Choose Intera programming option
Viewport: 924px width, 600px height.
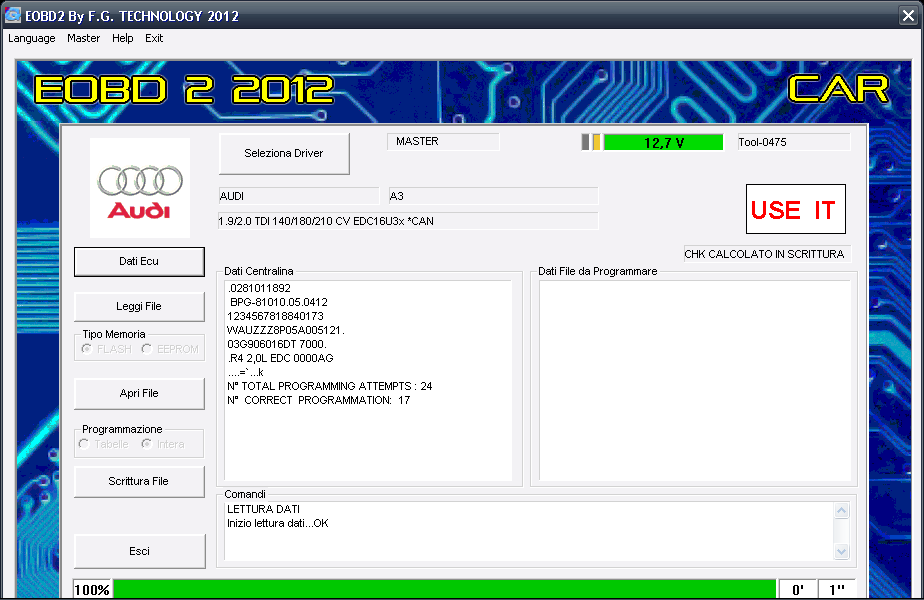(x=147, y=444)
